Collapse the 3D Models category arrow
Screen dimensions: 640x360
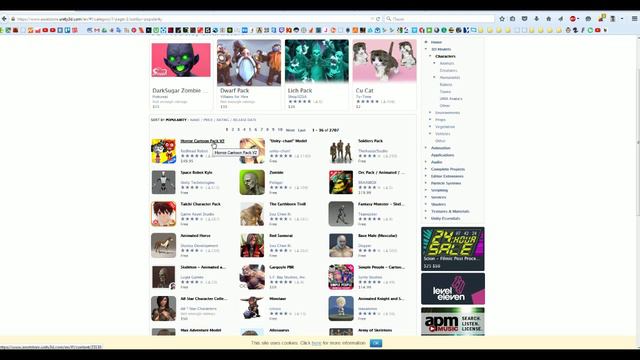point(426,49)
